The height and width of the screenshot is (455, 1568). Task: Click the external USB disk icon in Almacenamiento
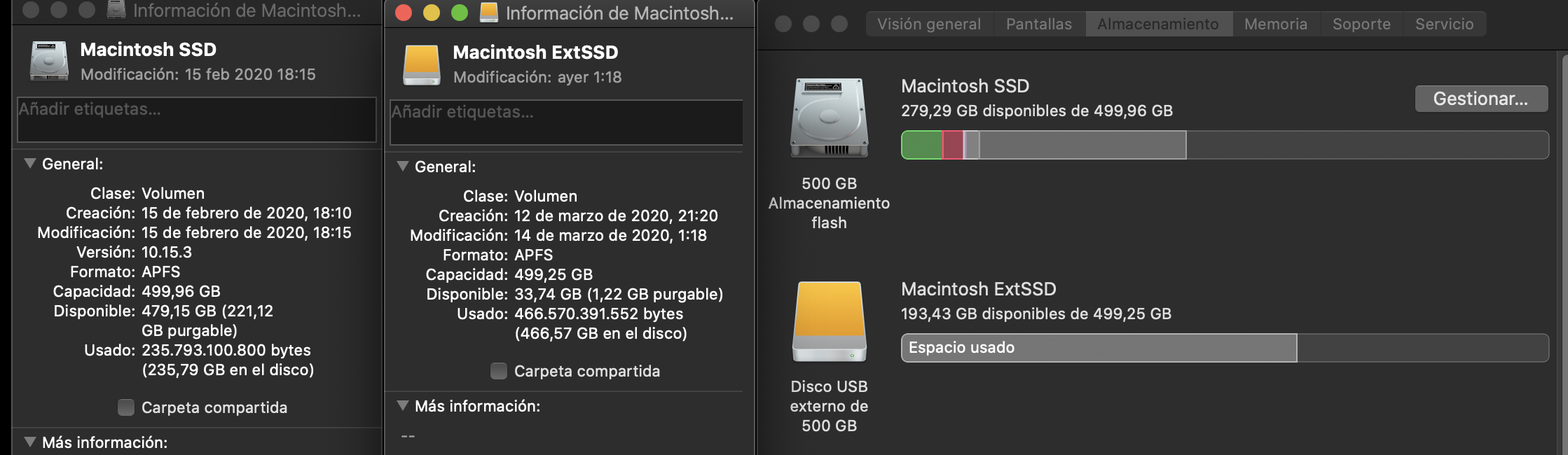pyautogui.click(x=829, y=321)
